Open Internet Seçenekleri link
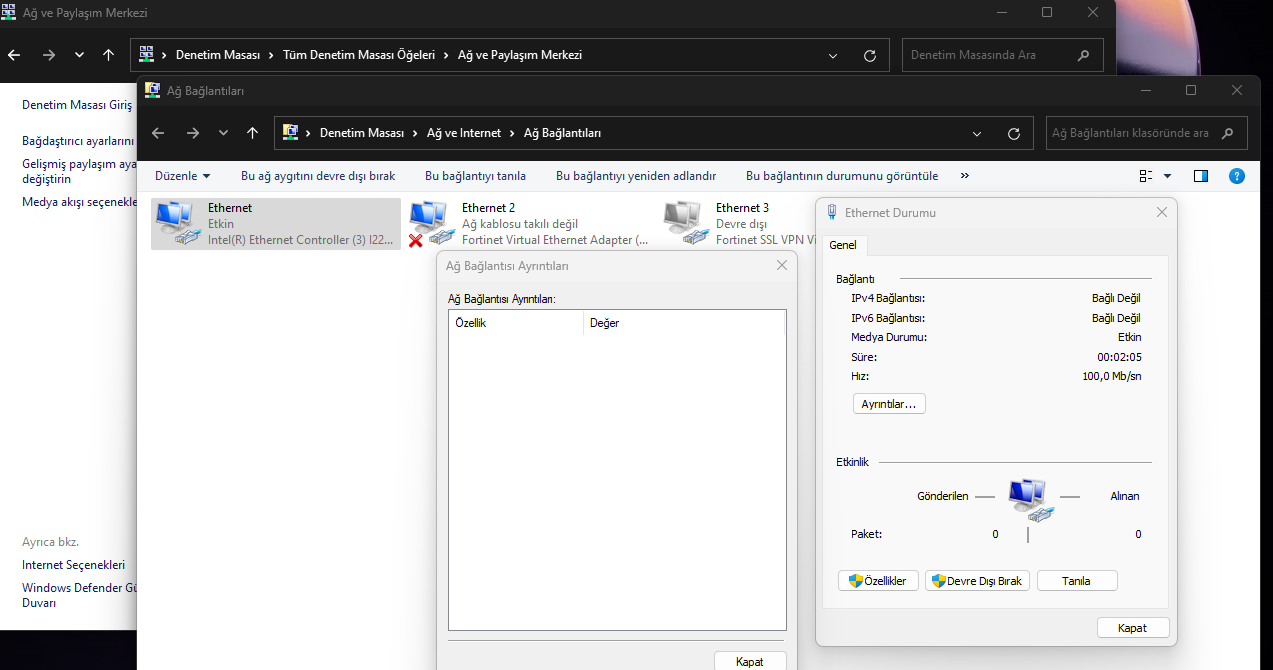 [74, 565]
